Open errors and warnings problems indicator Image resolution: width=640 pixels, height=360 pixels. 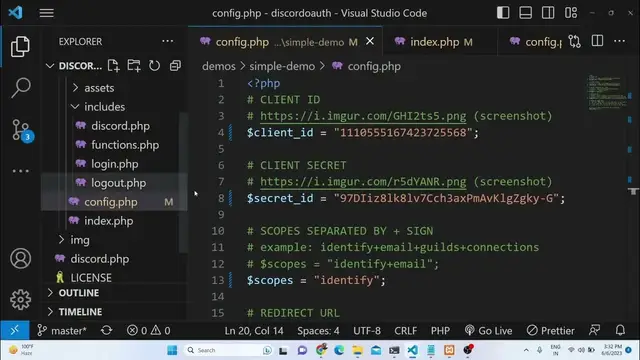[x=149, y=330]
